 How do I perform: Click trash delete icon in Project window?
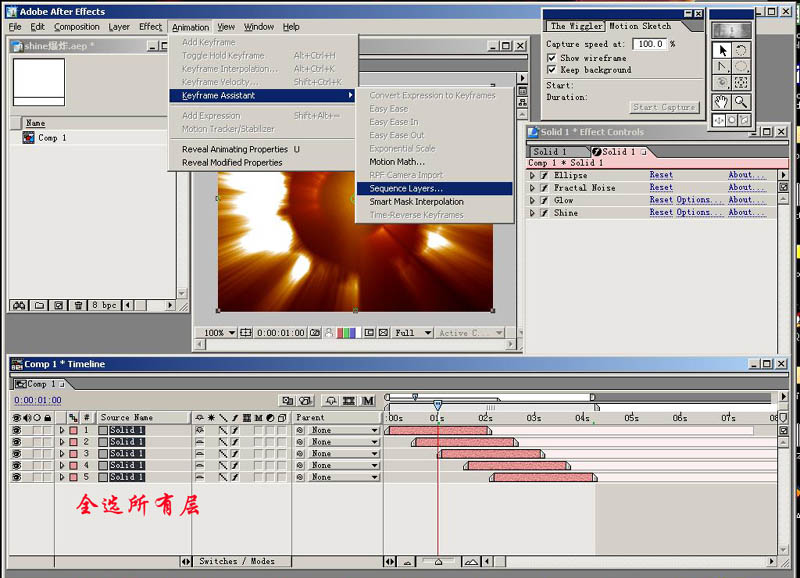(x=78, y=305)
